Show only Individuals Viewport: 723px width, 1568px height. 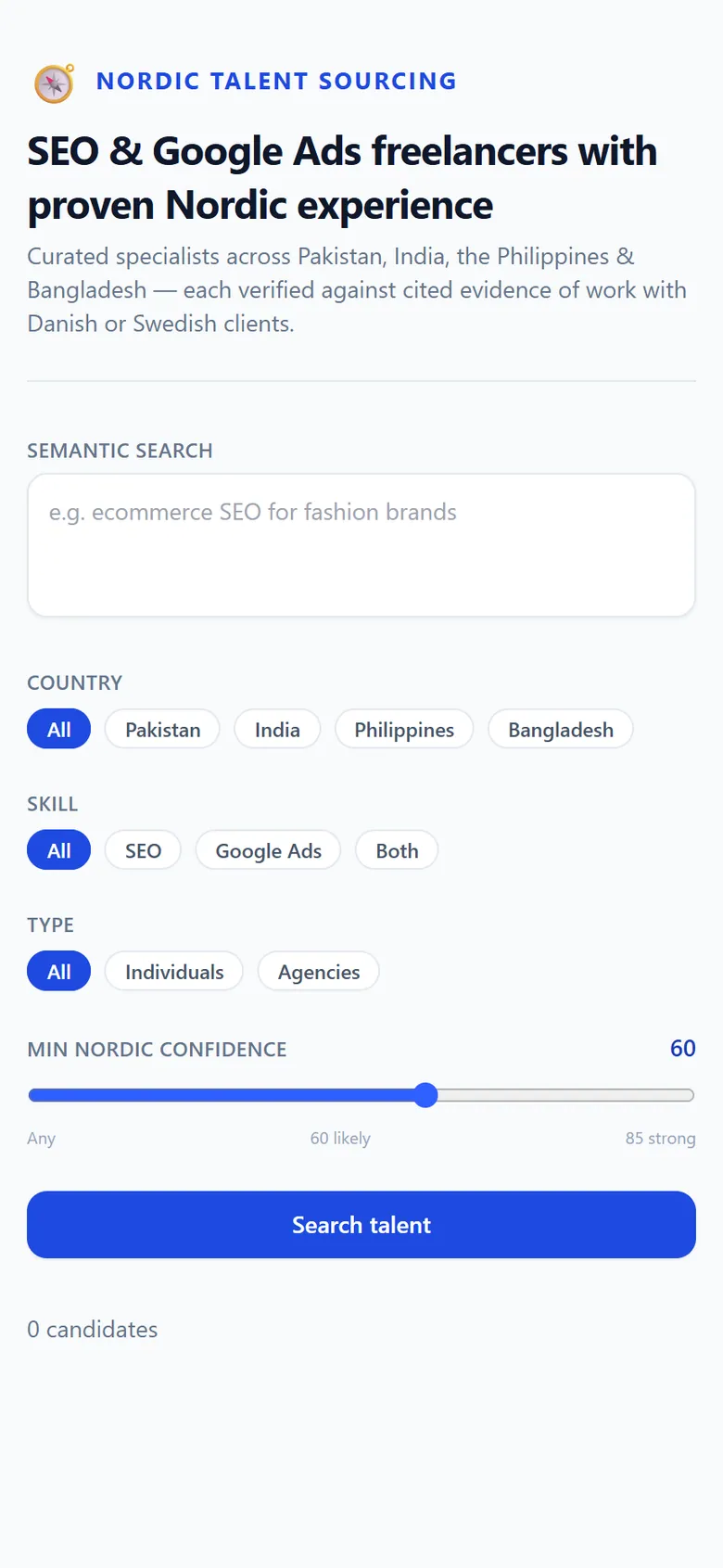click(174, 971)
